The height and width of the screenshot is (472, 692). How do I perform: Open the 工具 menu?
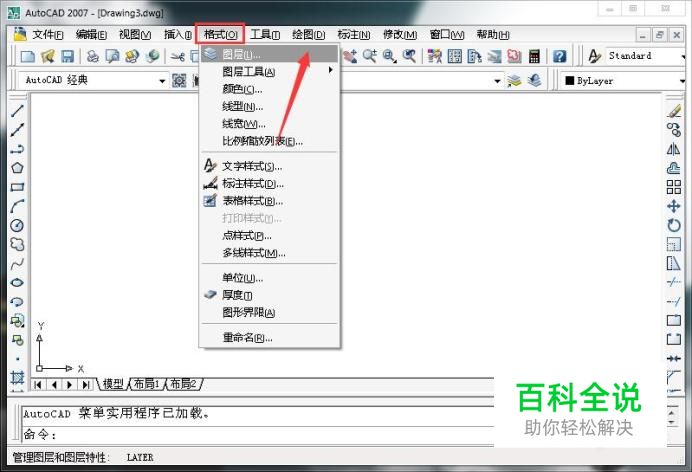click(265, 34)
